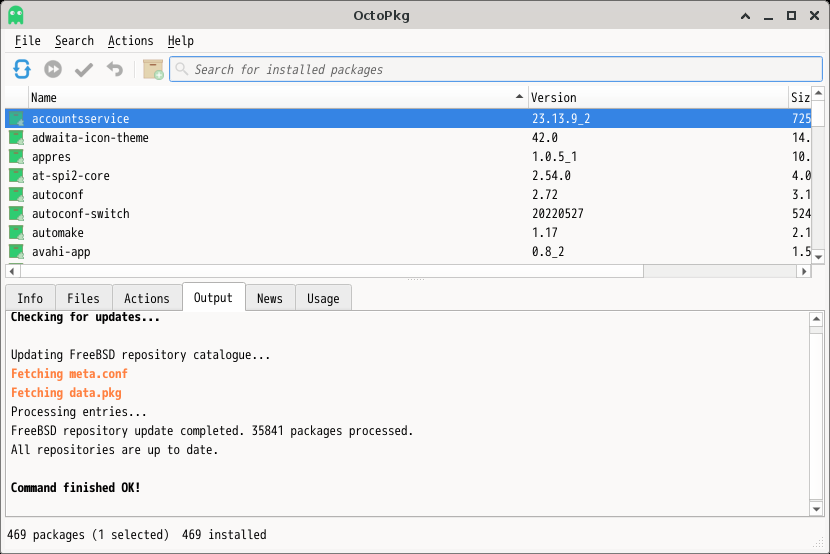Screen dimensions: 830x554
Task: Select the automake package row
Action: [408, 233]
